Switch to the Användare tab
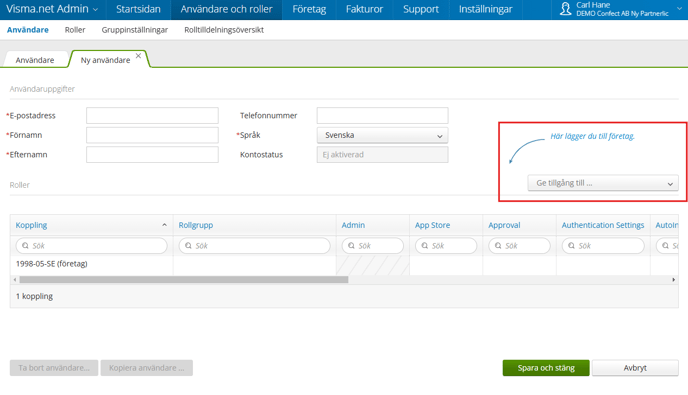Image resolution: width=688 pixels, height=395 pixels. tap(35, 60)
